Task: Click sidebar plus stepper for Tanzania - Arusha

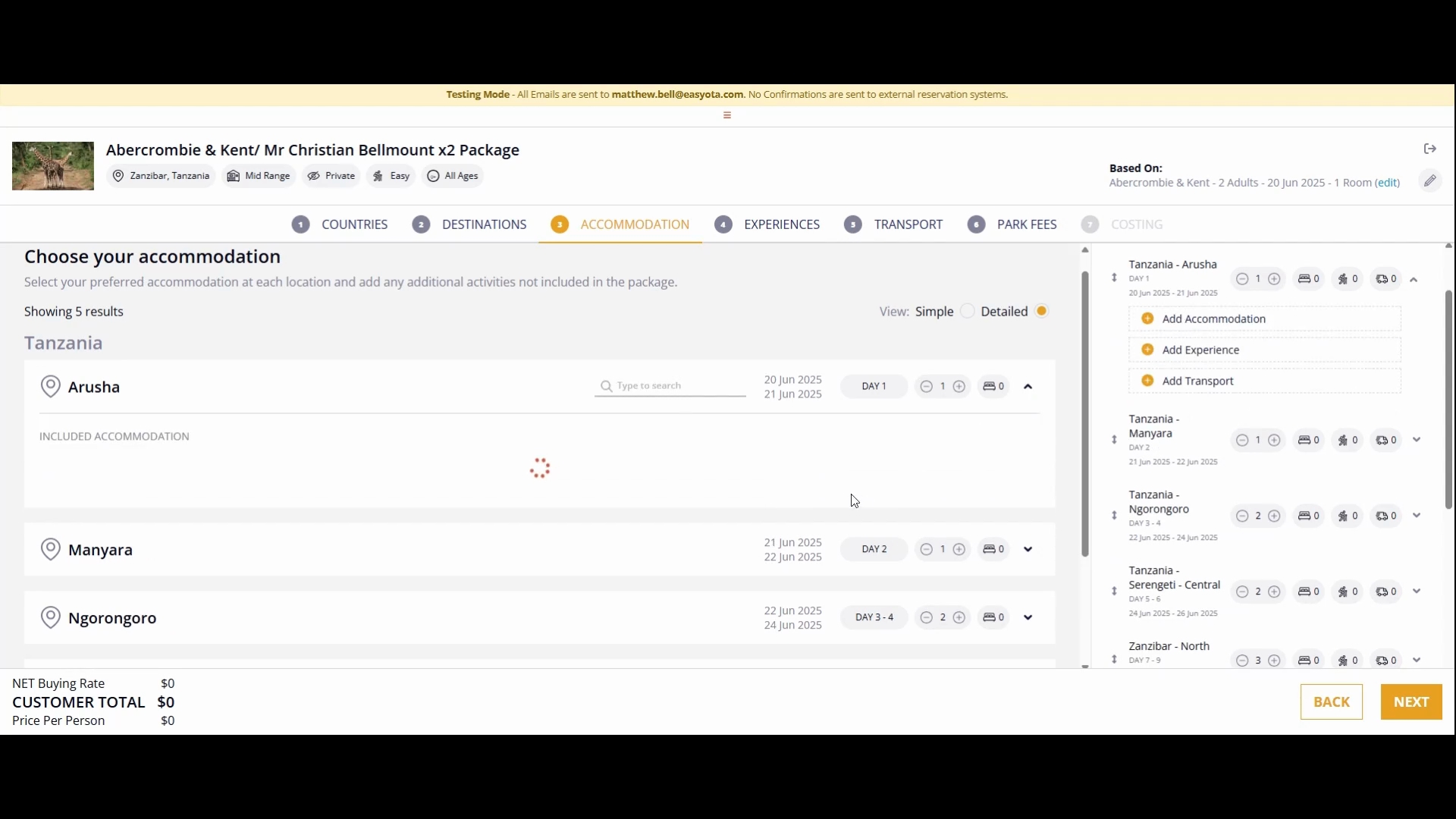Action: pos(1275,279)
